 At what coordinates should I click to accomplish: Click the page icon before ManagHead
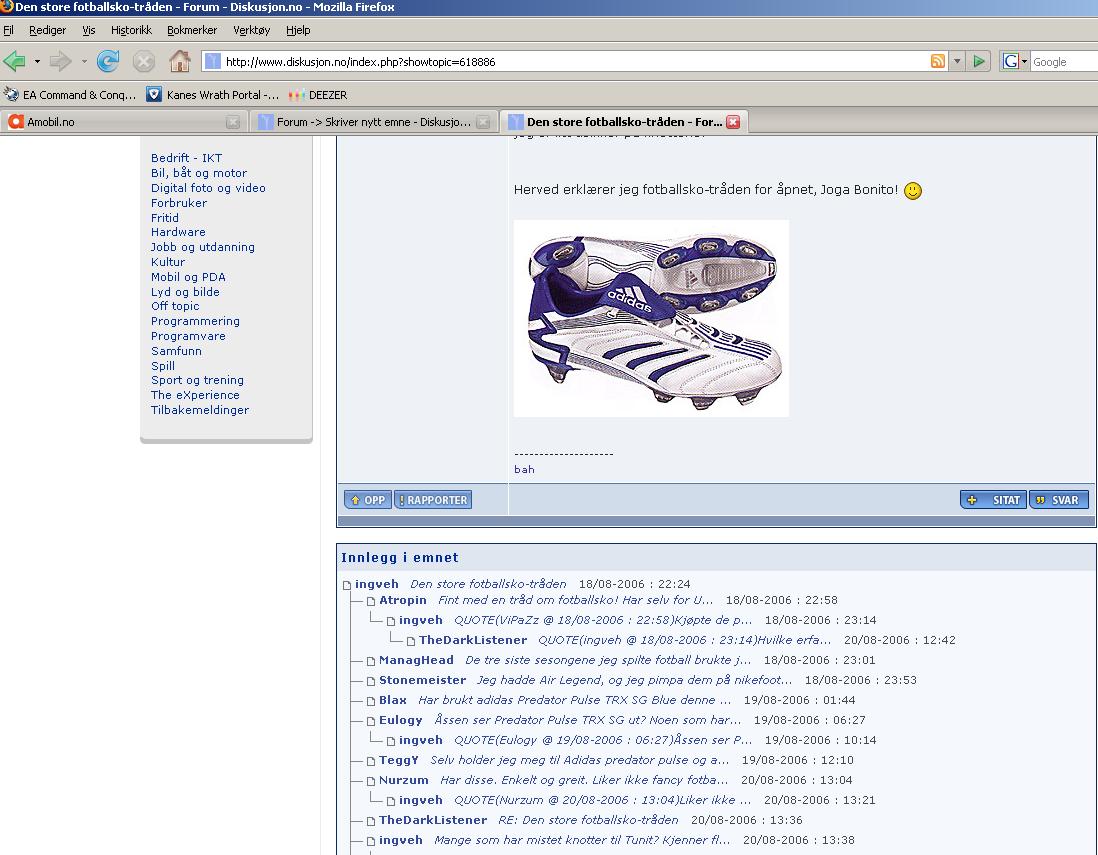tap(371, 661)
